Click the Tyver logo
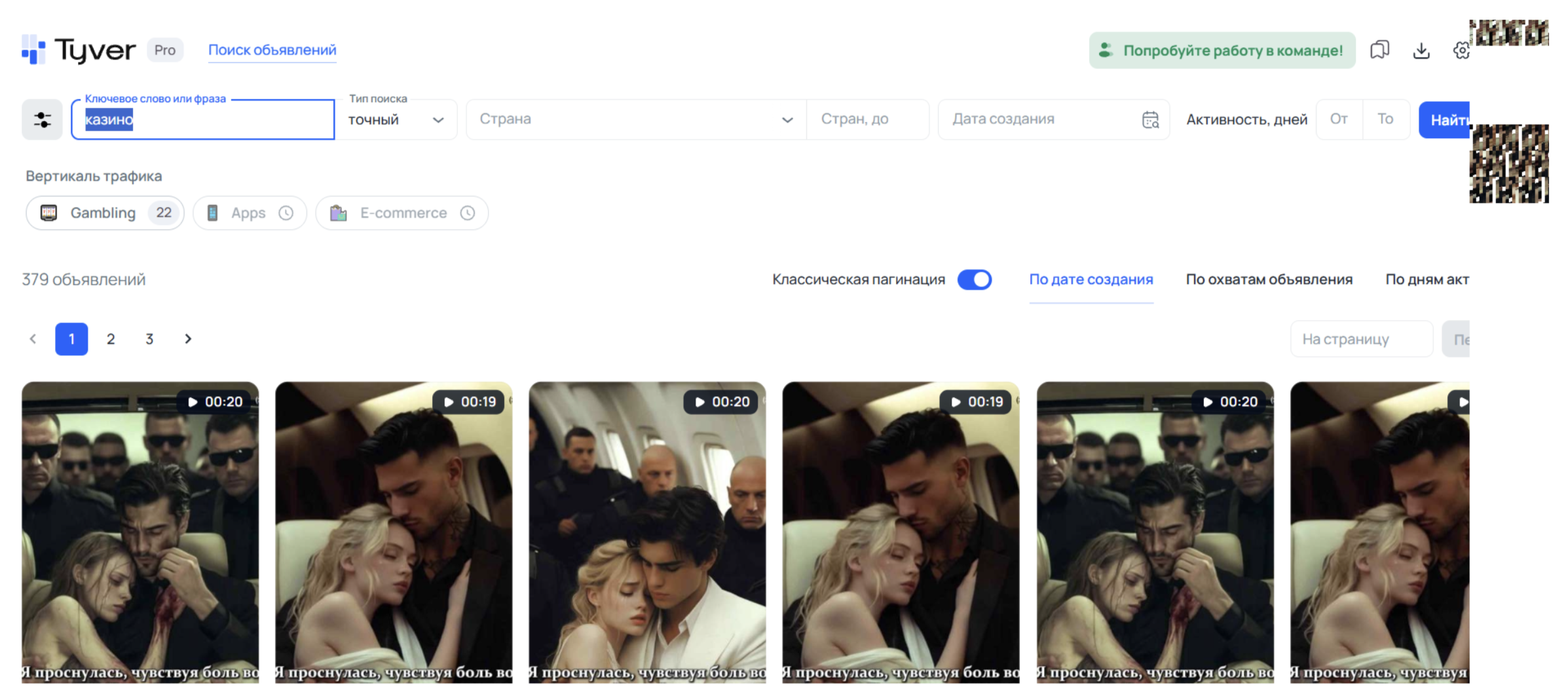This screenshot has height=698, width=1568. pyautogui.click(x=79, y=50)
